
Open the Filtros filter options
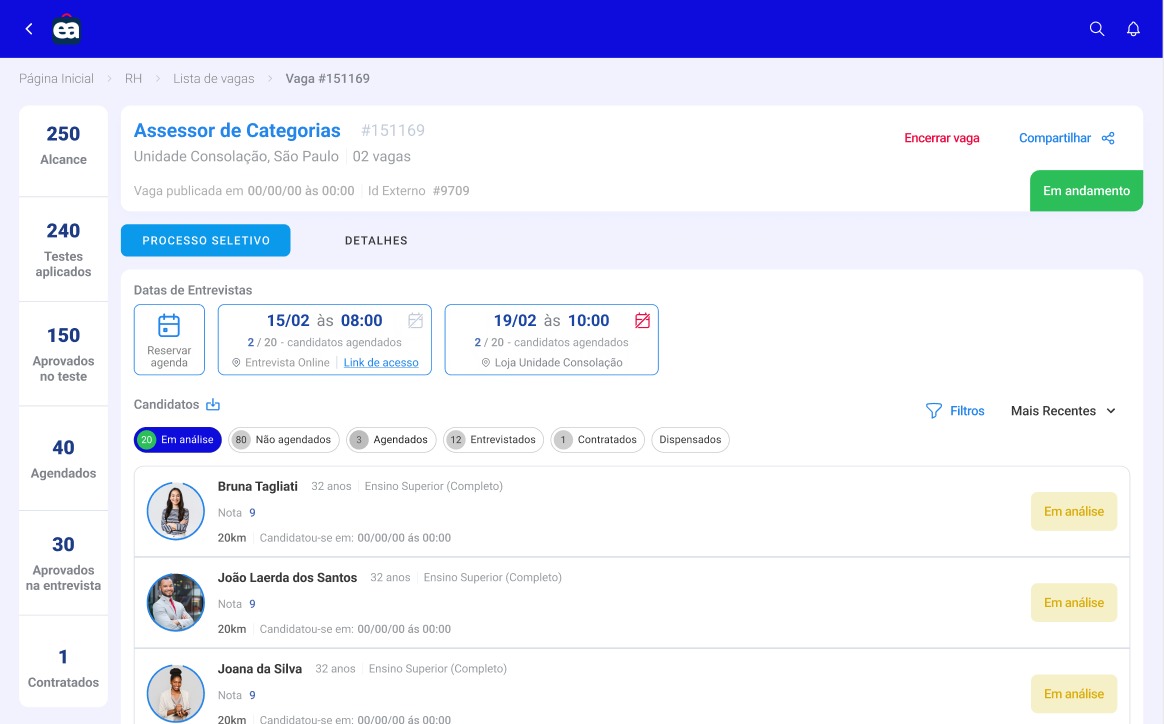click(955, 411)
